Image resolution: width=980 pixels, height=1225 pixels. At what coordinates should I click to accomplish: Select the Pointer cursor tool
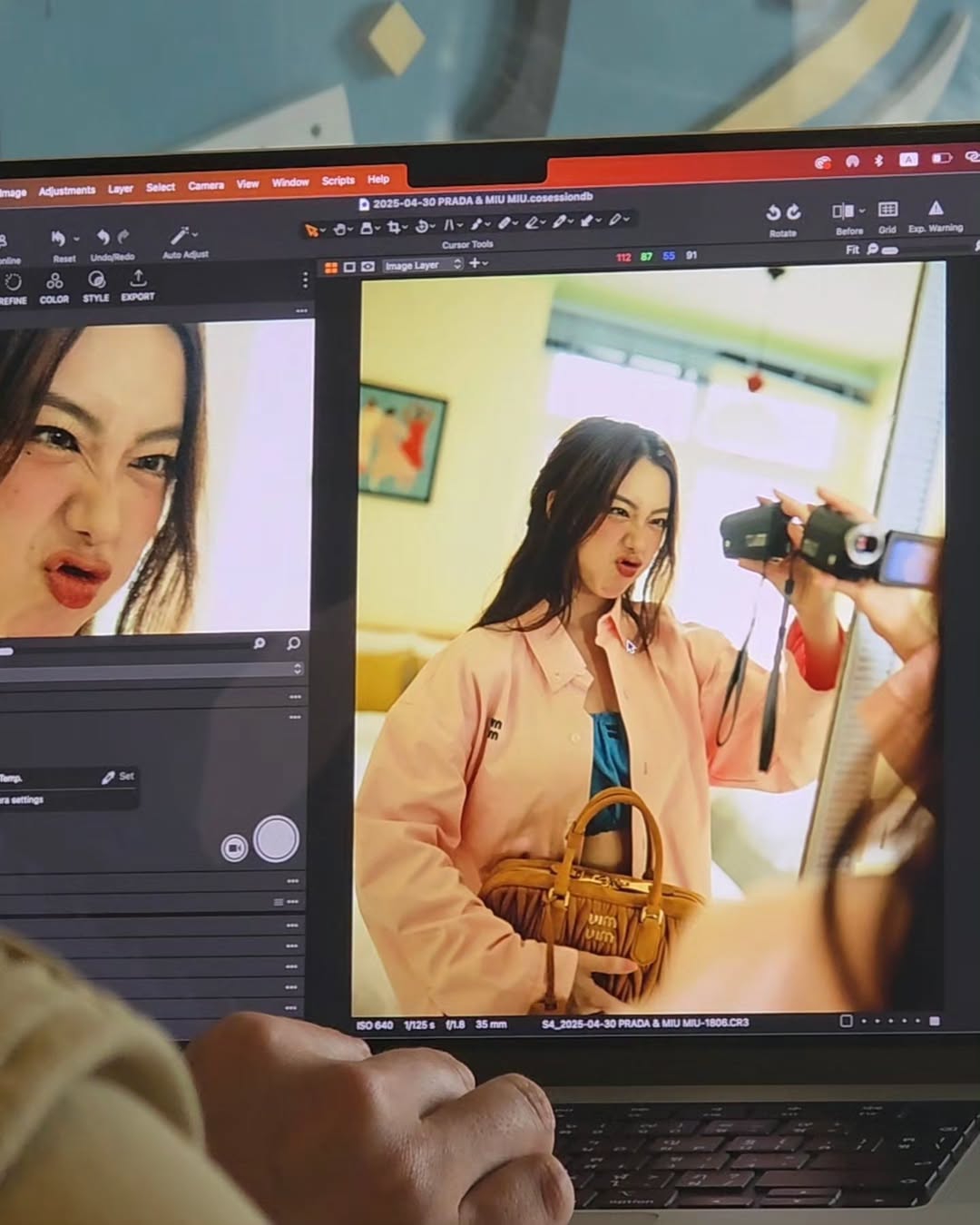coord(312,230)
